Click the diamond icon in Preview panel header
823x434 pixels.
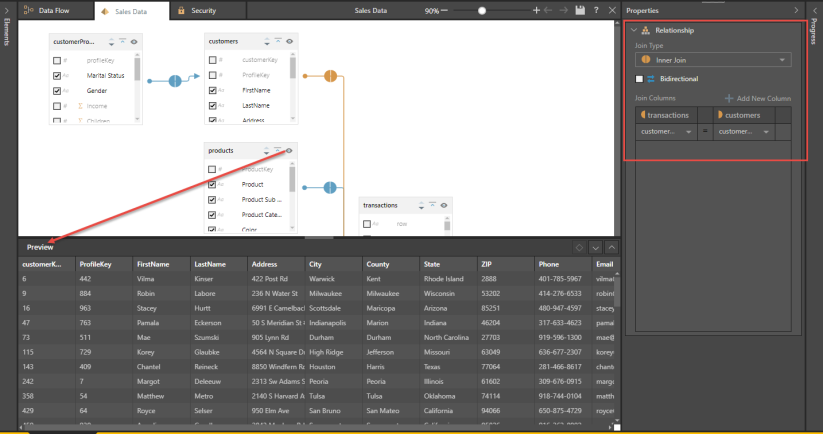coord(579,247)
